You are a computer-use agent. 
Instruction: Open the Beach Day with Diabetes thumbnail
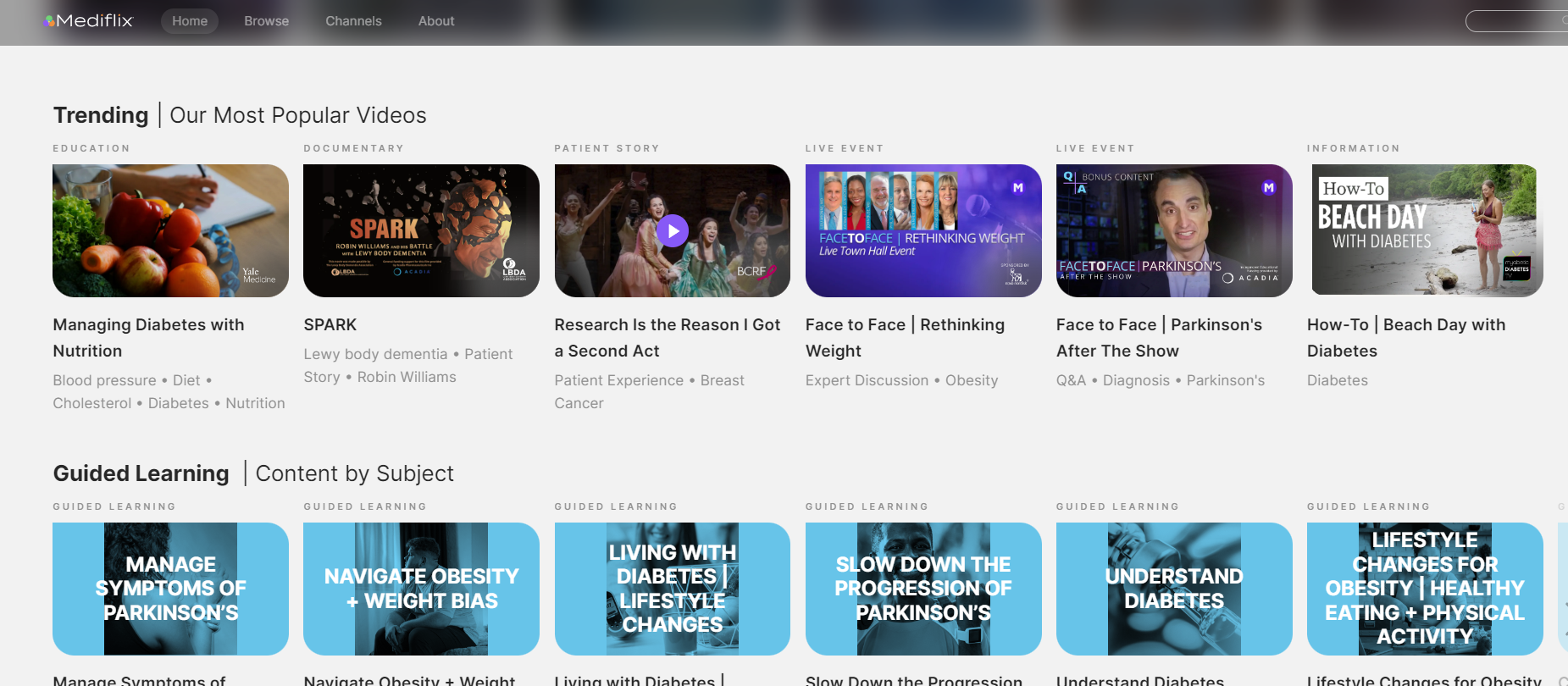[x=1425, y=230]
